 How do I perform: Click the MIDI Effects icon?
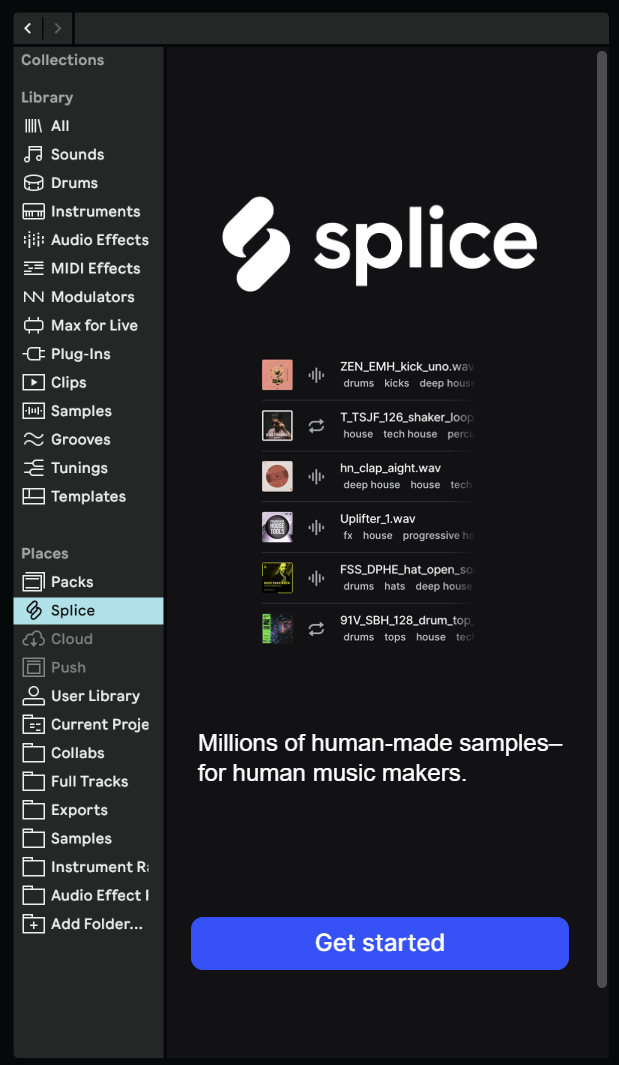pos(34,269)
